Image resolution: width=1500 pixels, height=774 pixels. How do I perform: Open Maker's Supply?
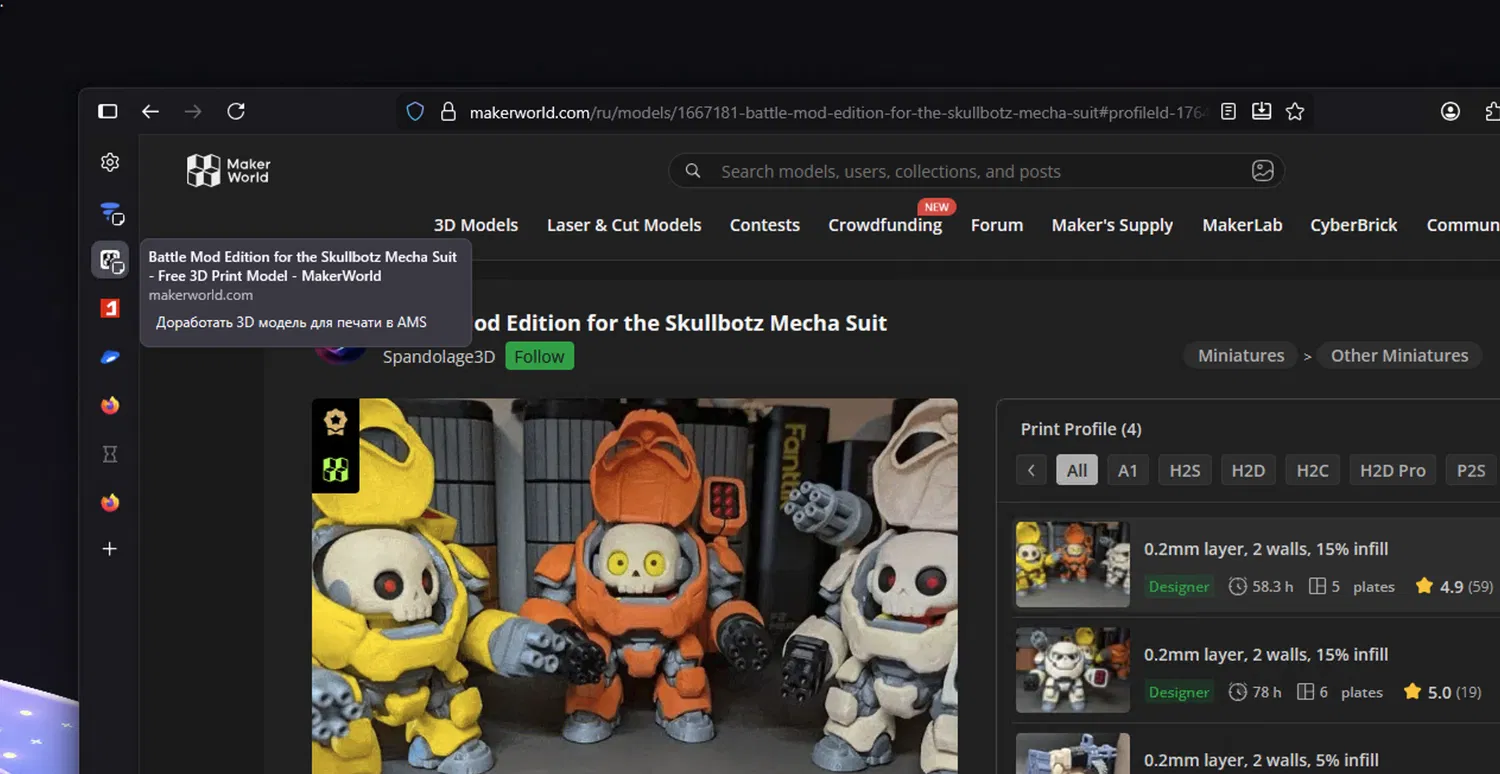(1112, 225)
